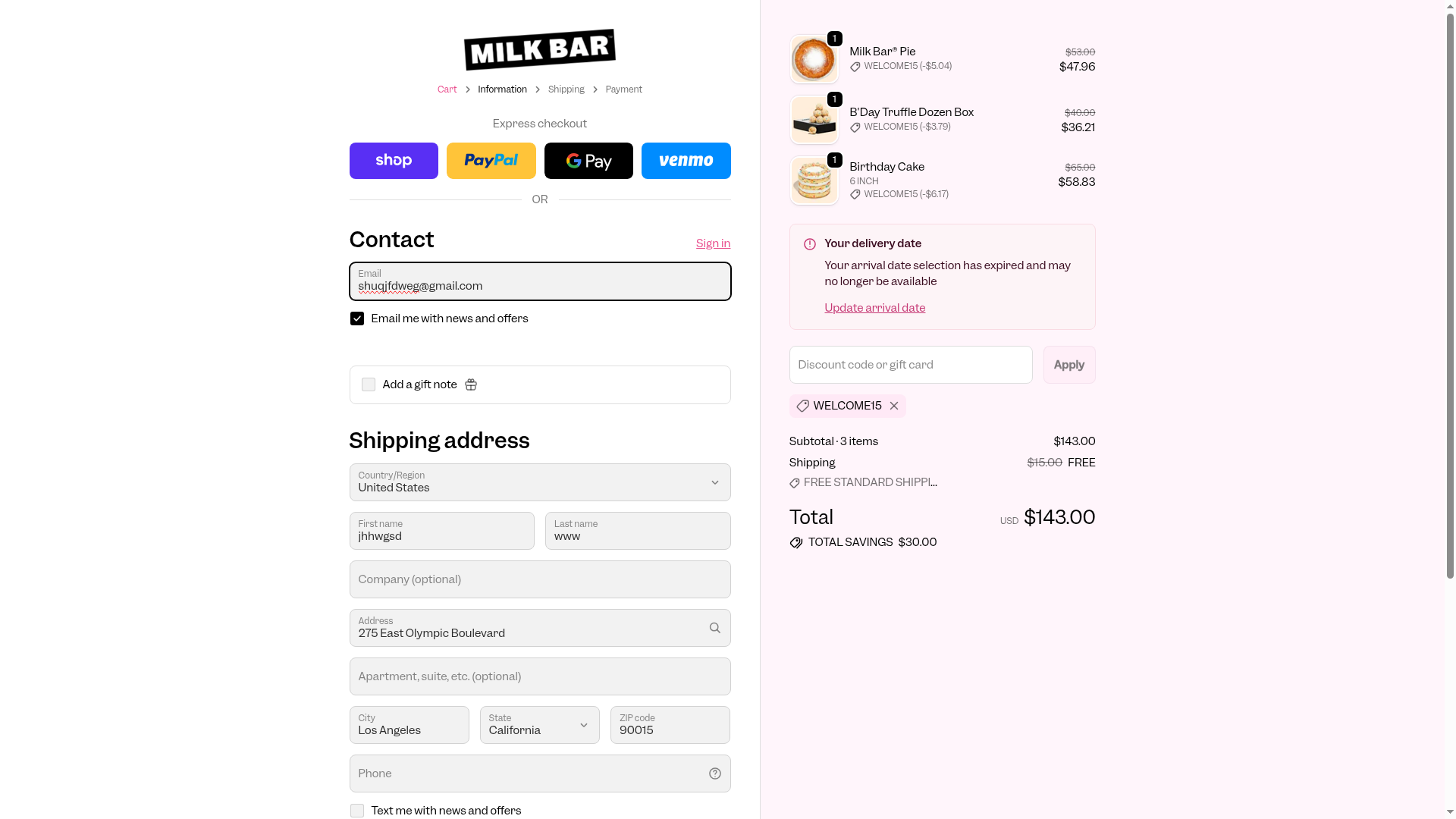The image size is (1456, 819).
Task: Click Update arrival date link
Action: click(x=874, y=308)
